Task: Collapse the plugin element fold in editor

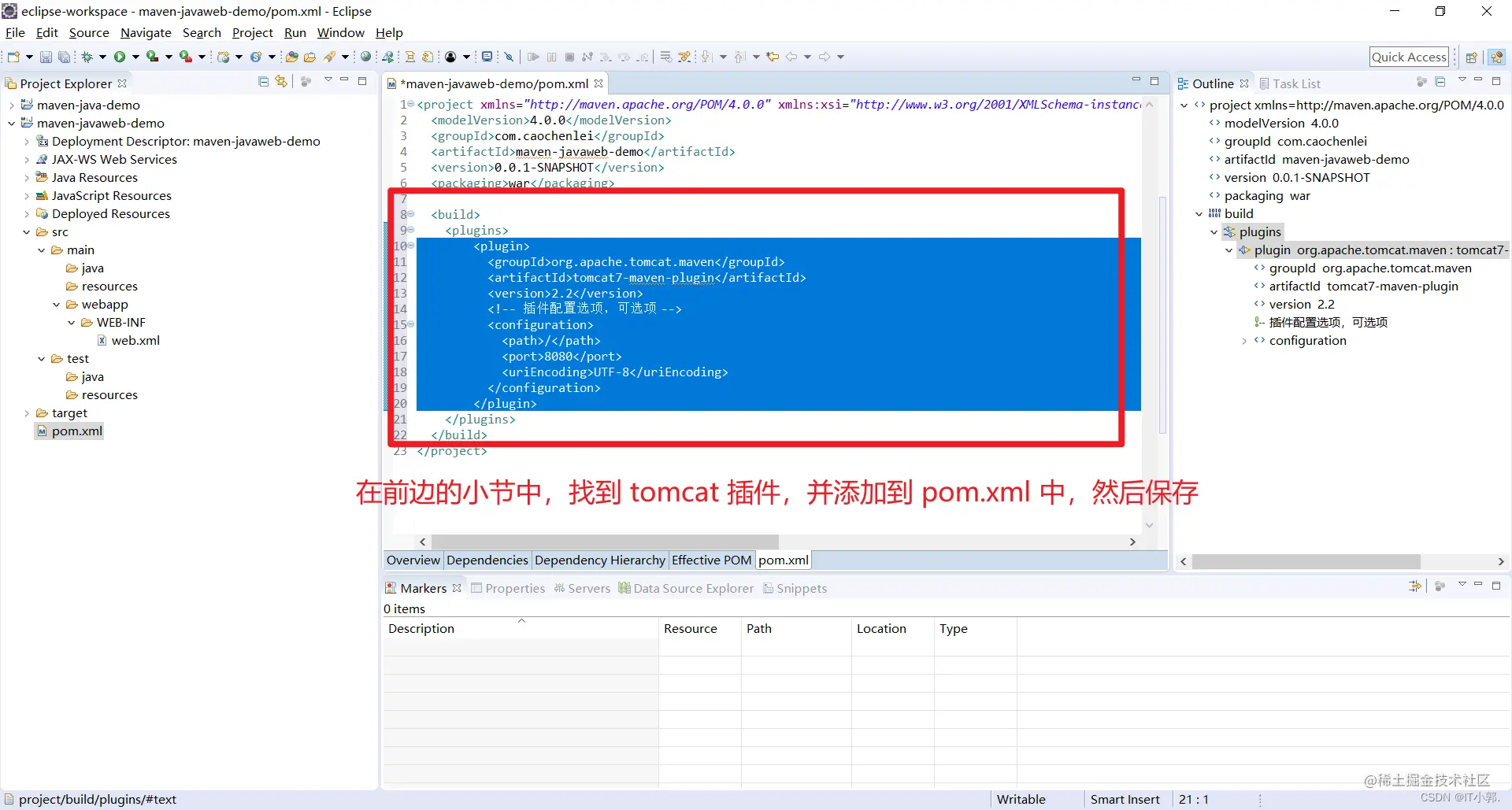Action: click(411, 246)
